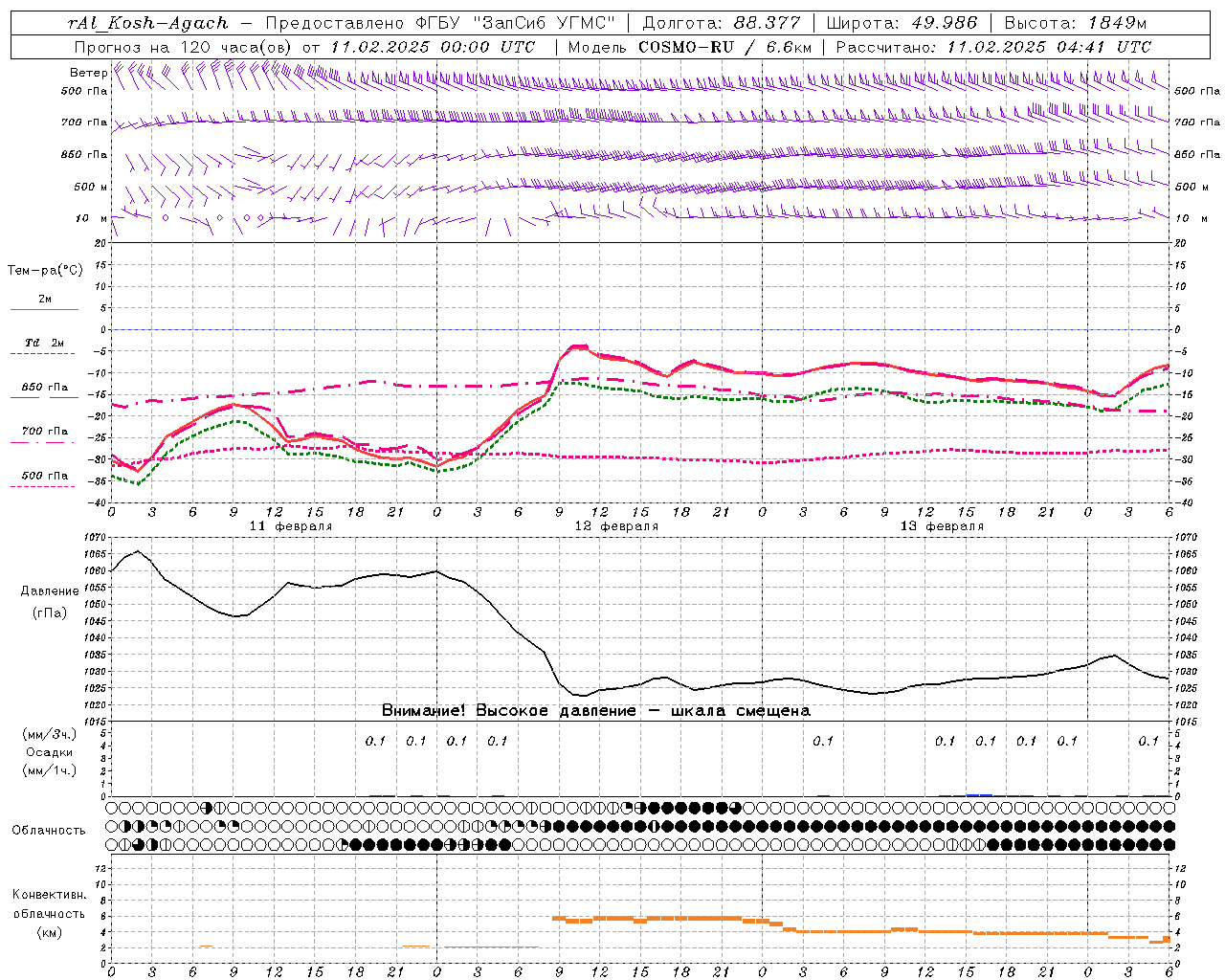
Task: Click the 11 февраля date label
Action: [x=291, y=526]
